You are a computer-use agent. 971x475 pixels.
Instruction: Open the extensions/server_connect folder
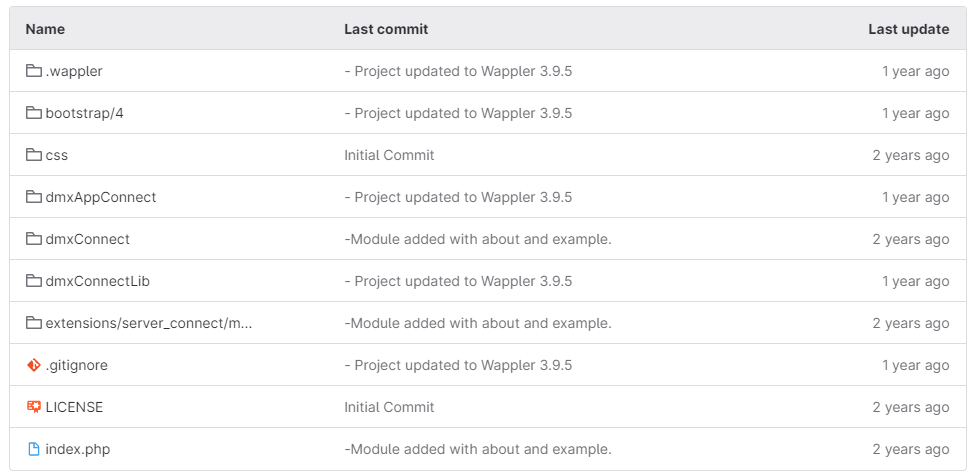pos(148,323)
